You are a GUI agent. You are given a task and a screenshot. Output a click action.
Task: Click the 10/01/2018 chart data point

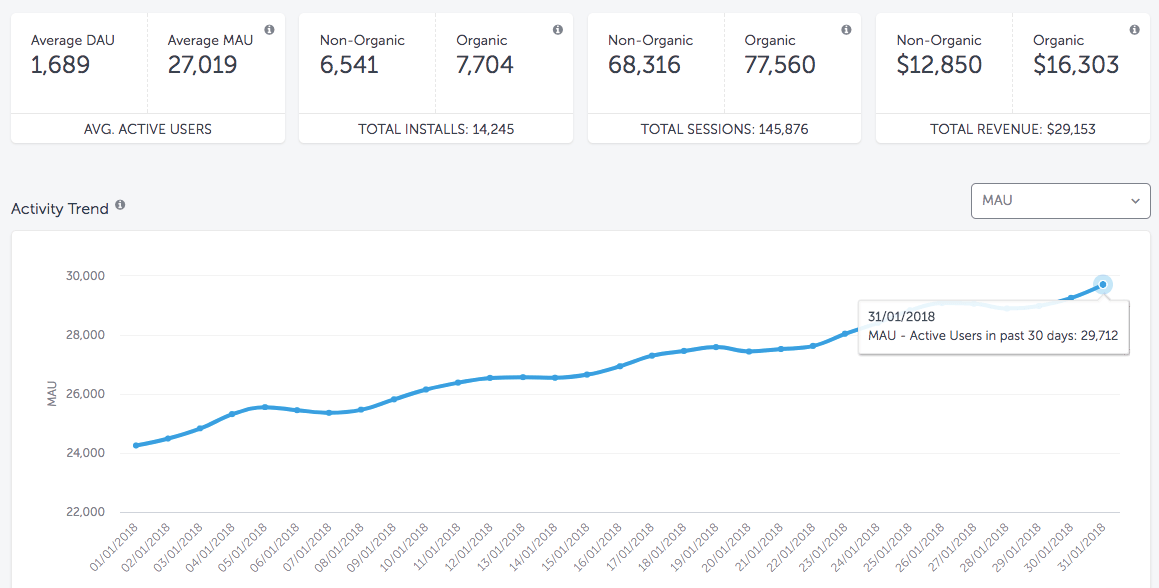click(426, 389)
